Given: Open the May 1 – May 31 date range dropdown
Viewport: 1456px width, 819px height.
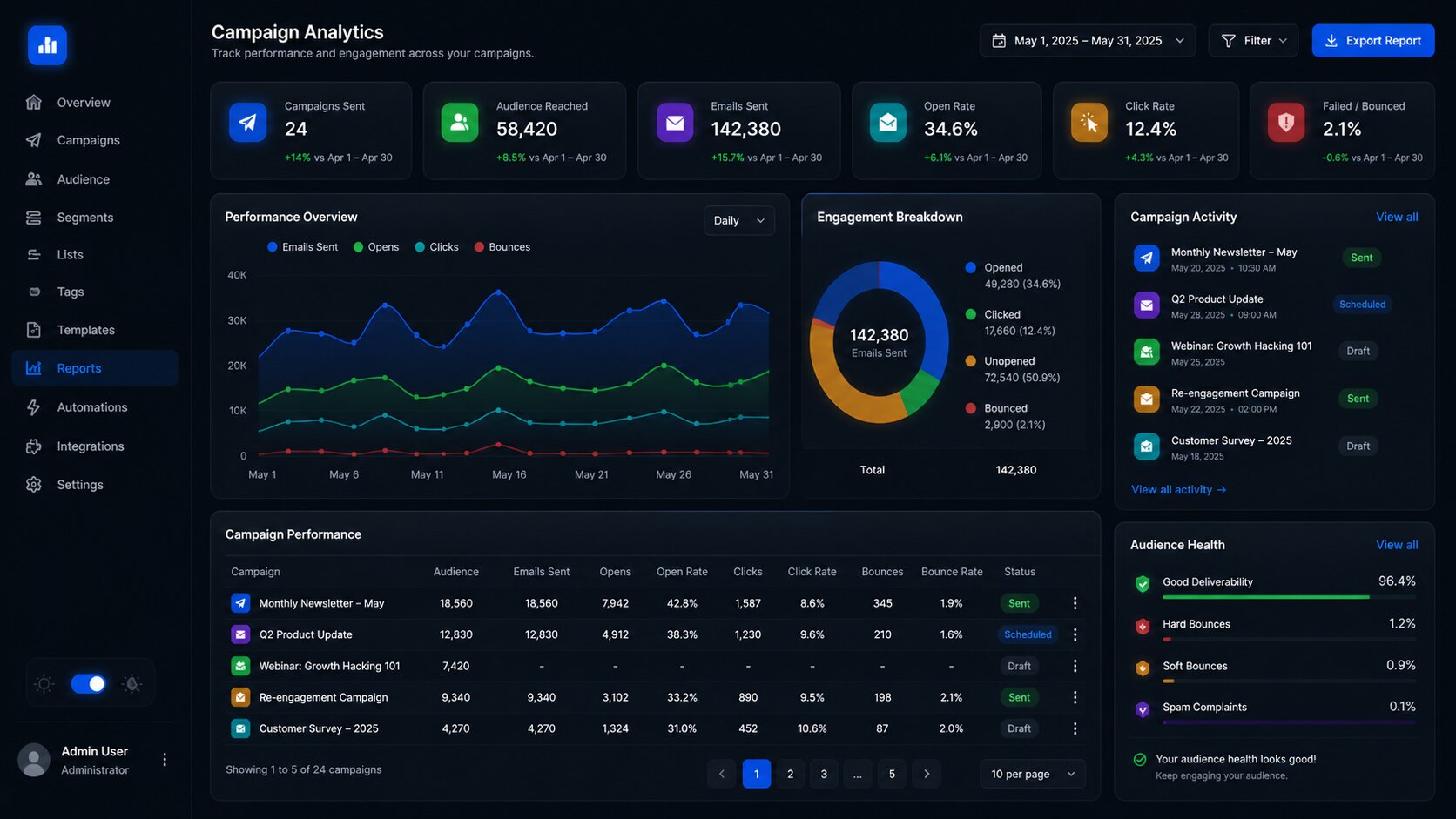Looking at the screenshot, I should (1088, 41).
